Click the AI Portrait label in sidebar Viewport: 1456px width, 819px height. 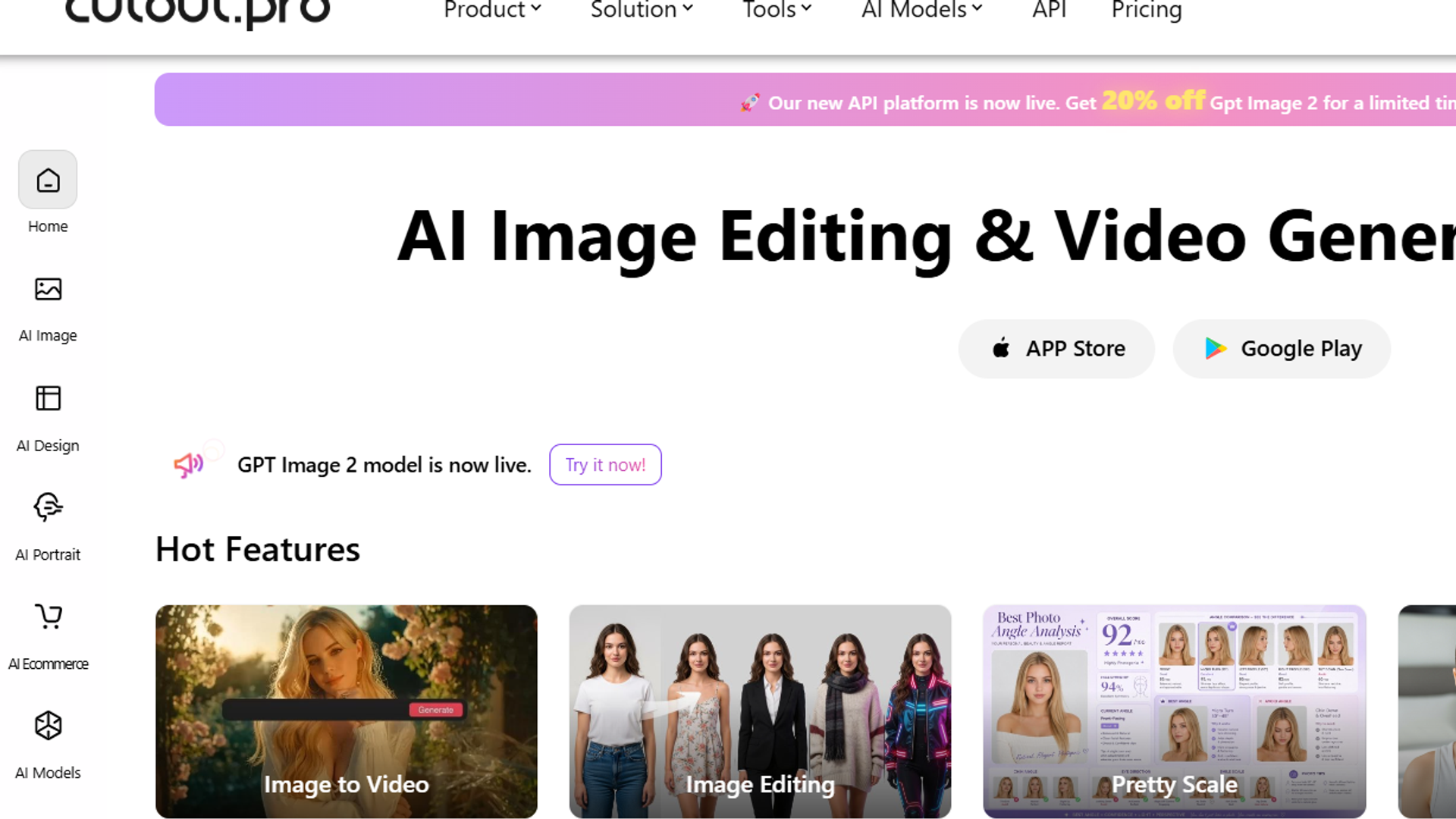pos(48,554)
